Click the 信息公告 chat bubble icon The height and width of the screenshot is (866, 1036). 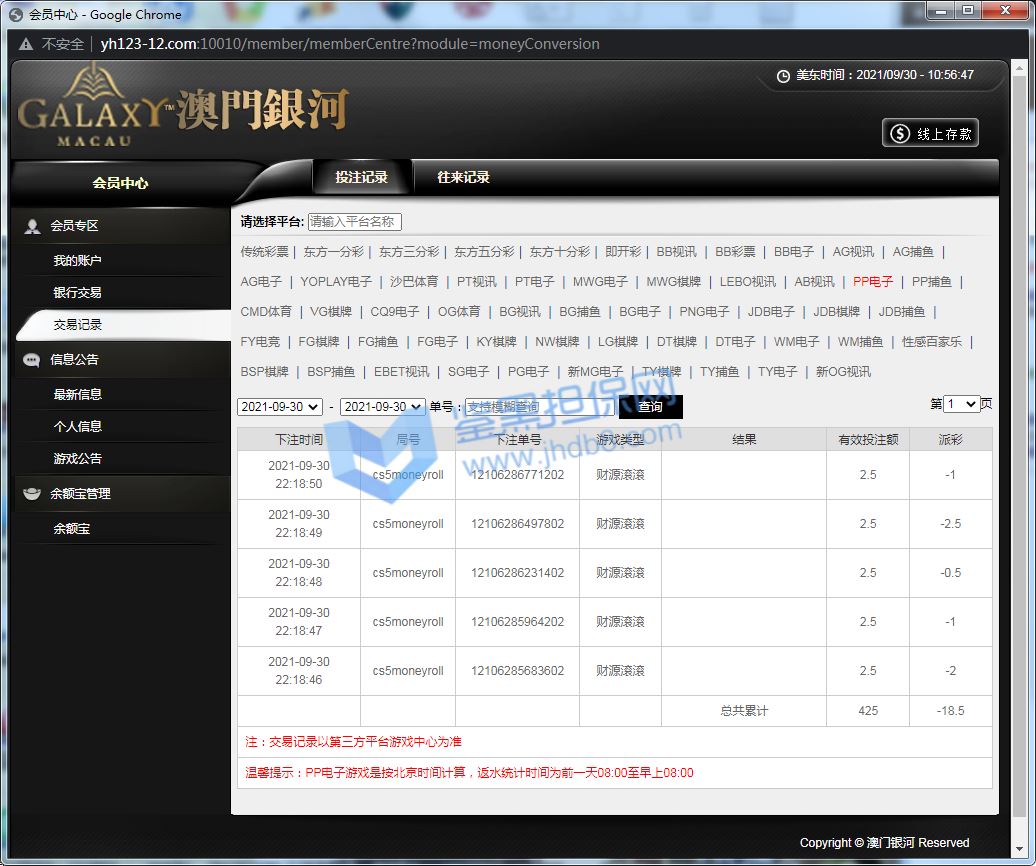click(32, 360)
